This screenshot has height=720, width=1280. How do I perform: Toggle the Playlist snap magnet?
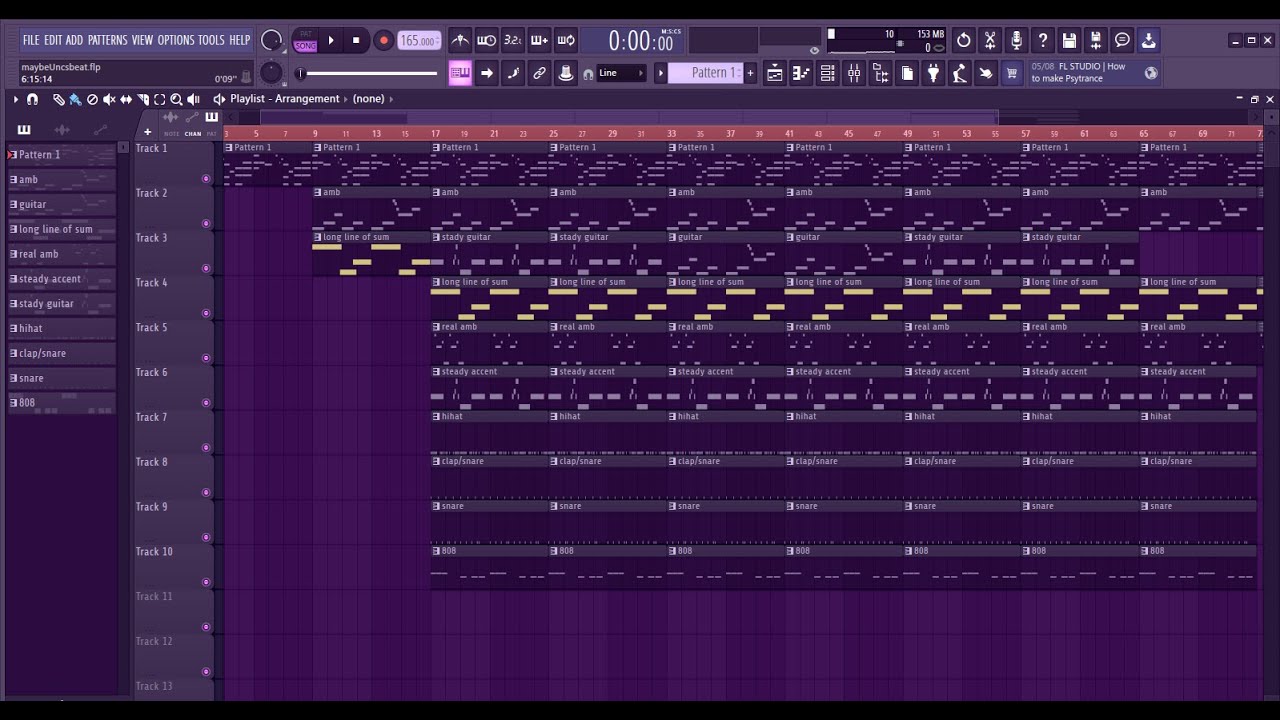(32, 99)
